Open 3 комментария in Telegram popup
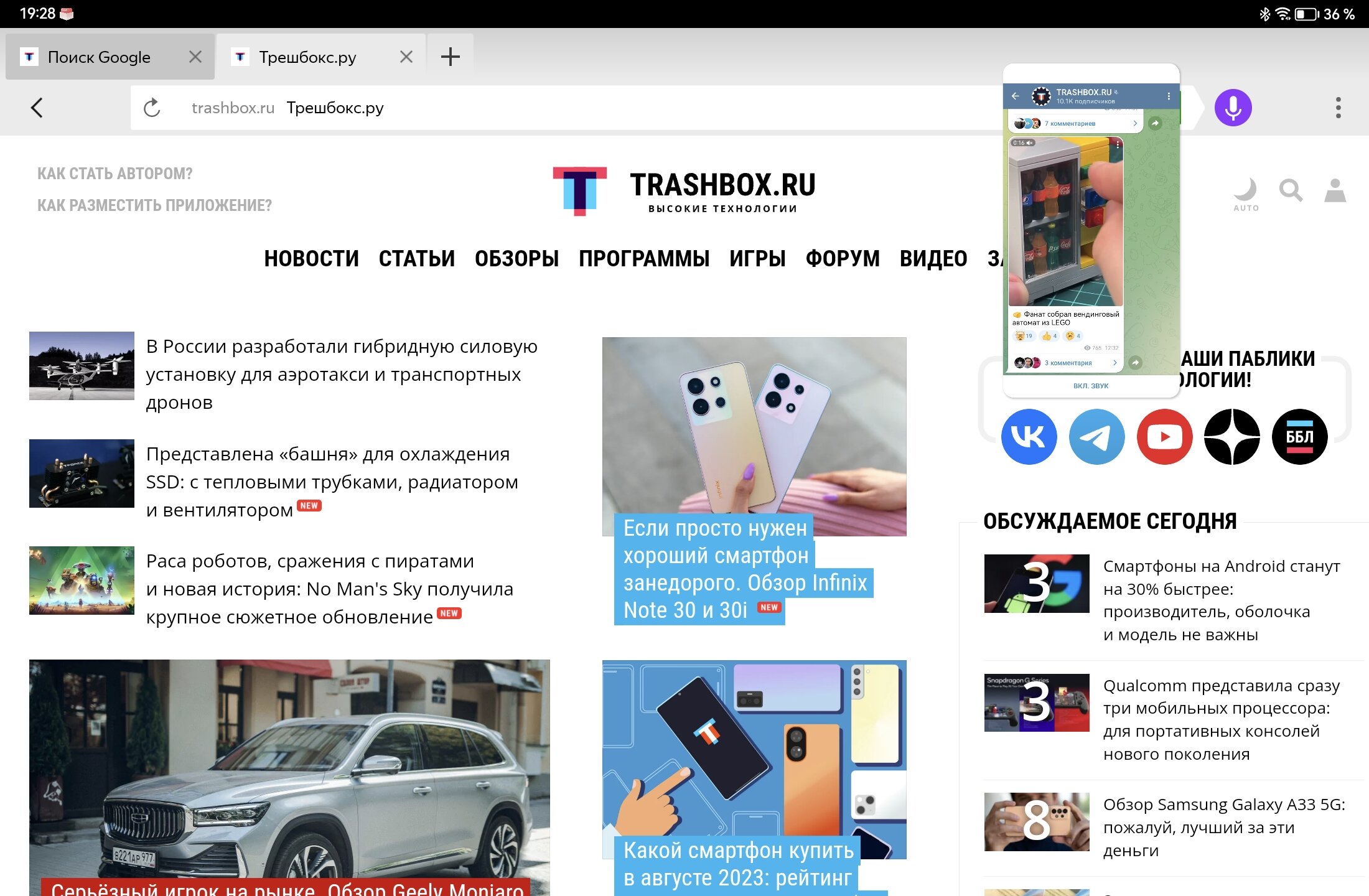 point(1067,363)
